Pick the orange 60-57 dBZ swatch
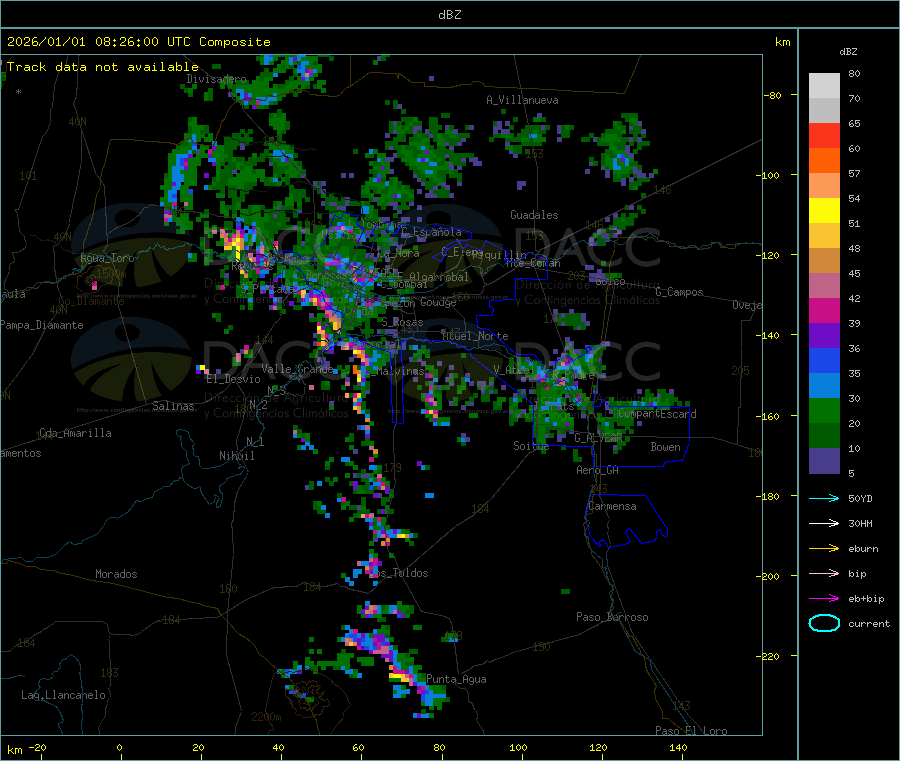Image resolution: width=900 pixels, height=761 pixels. click(824, 161)
